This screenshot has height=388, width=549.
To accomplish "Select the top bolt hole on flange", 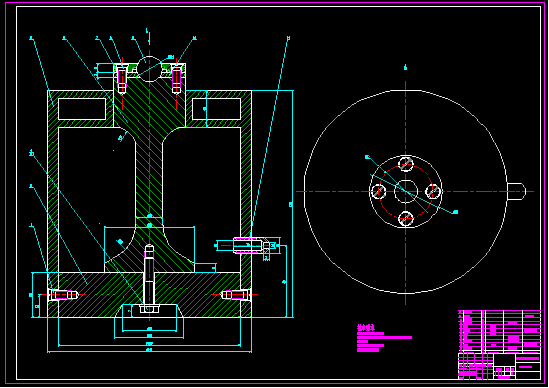I will click(406, 164).
